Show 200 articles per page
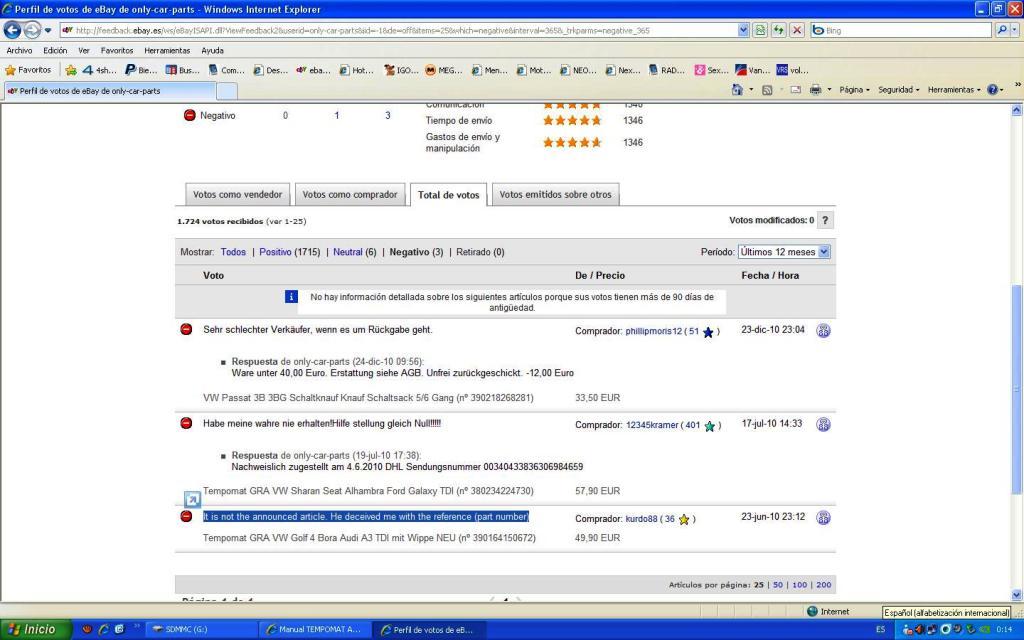The height and width of the screenshot is (640, 1024). click(x=824, y=585)
